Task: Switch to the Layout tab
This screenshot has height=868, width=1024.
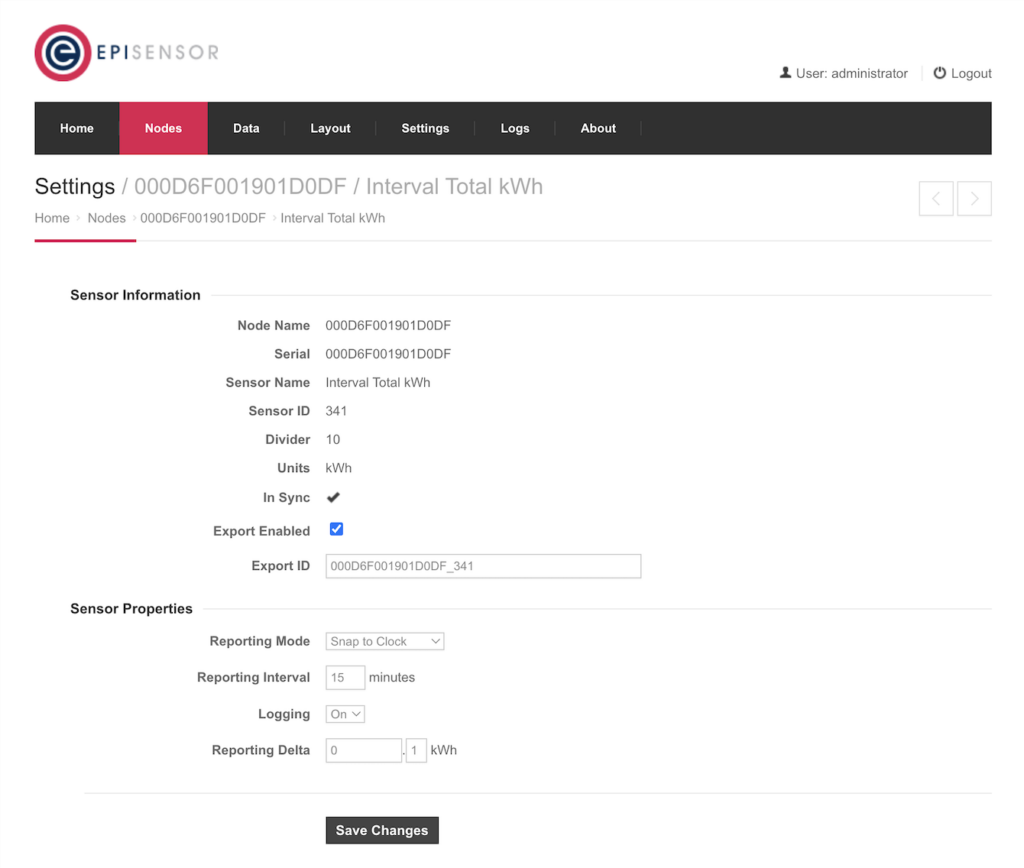Action: [x=330, y=128]
